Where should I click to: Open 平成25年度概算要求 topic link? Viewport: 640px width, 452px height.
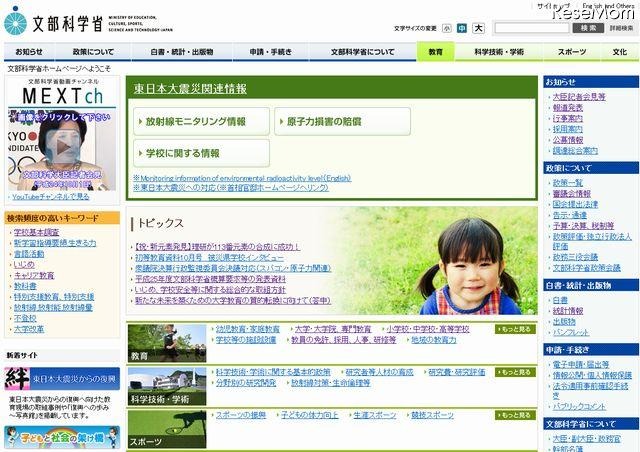pos(210,279)
